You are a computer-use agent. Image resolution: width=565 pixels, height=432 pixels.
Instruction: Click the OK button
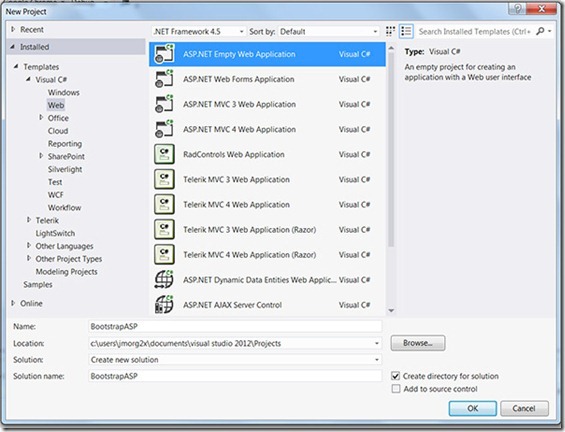(472, 408)
